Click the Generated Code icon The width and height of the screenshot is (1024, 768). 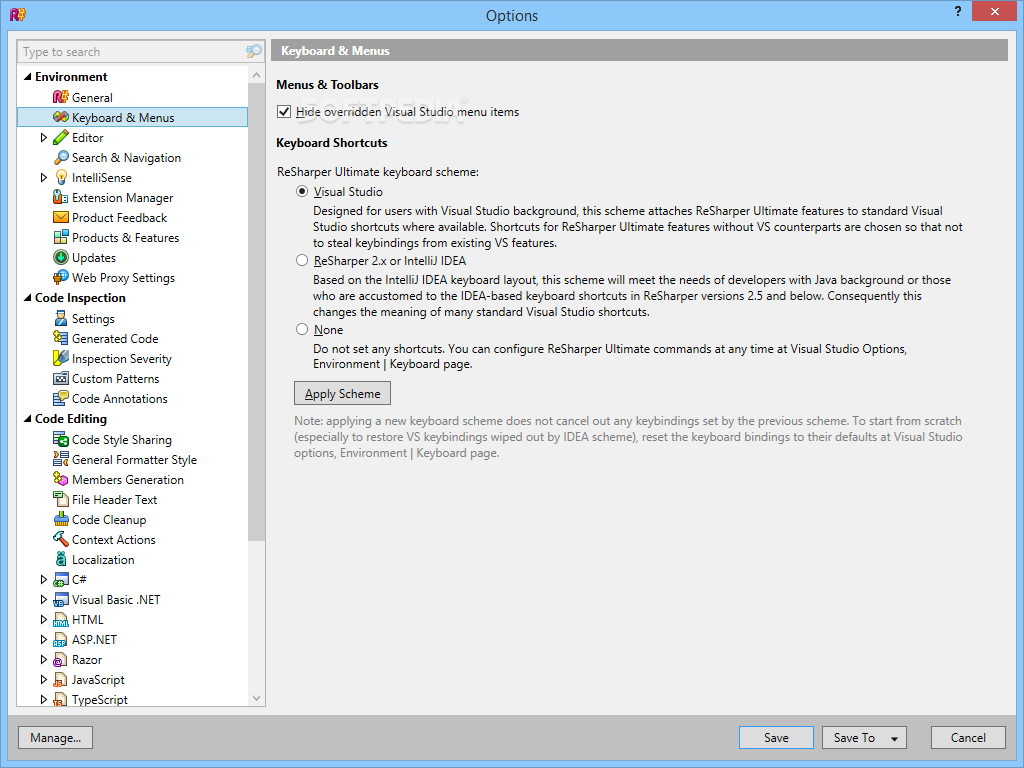point(61,338)
